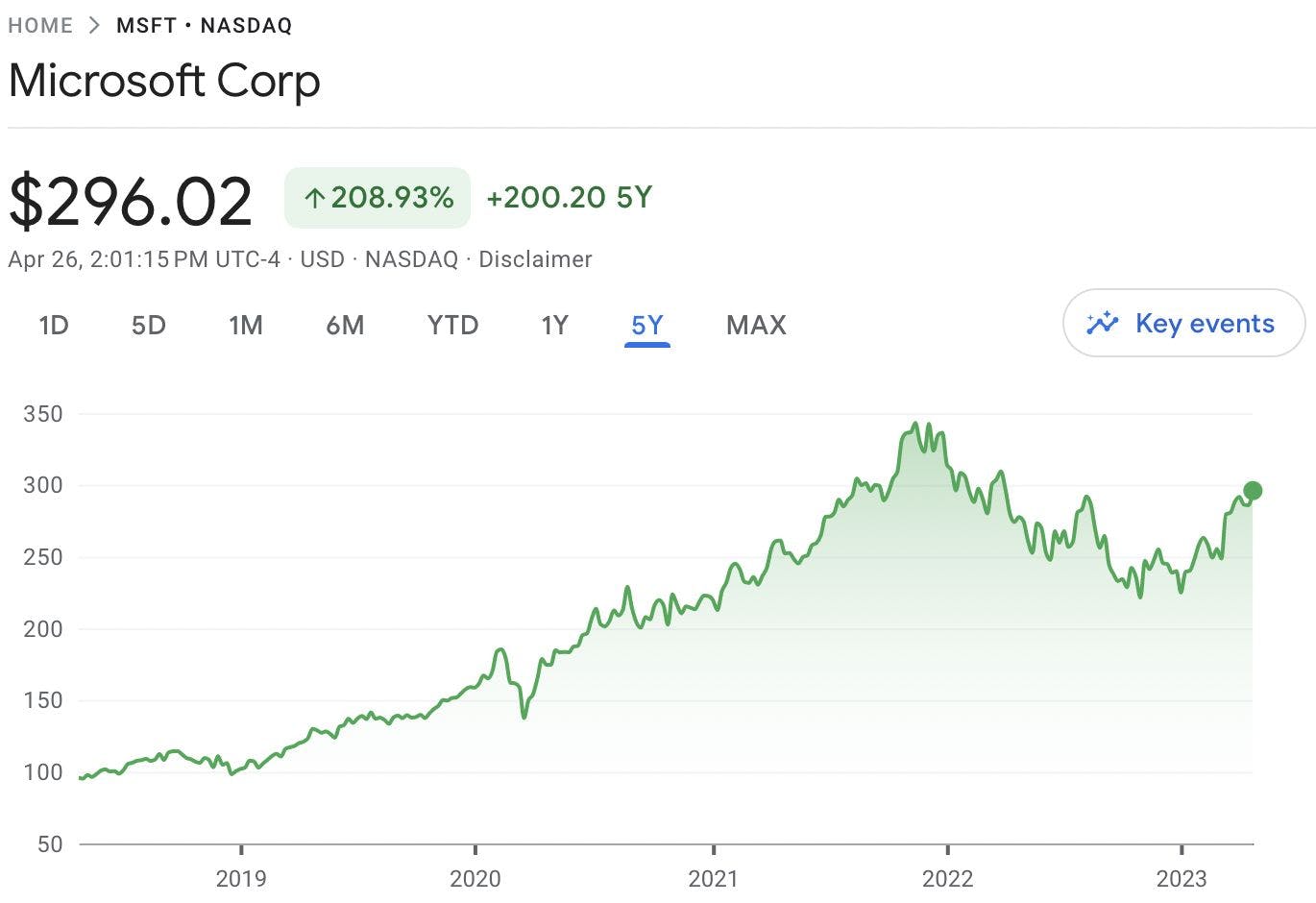Select the active 5Y tab
1316x903 pixels.
[x=646, y=326]
